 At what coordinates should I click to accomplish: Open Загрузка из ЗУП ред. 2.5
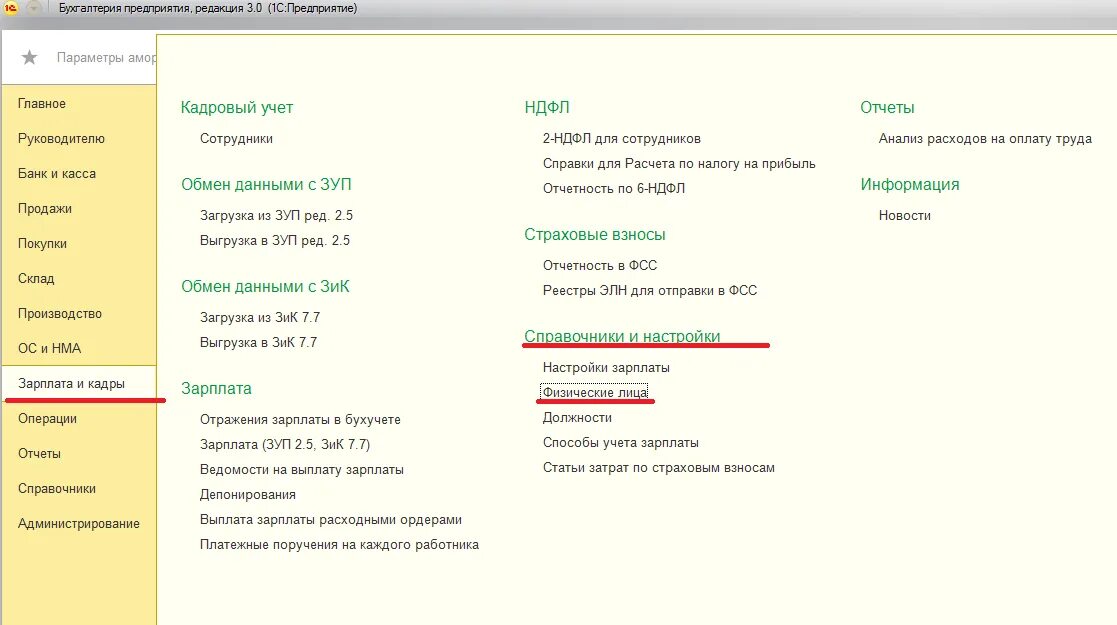tap(276, 215)
